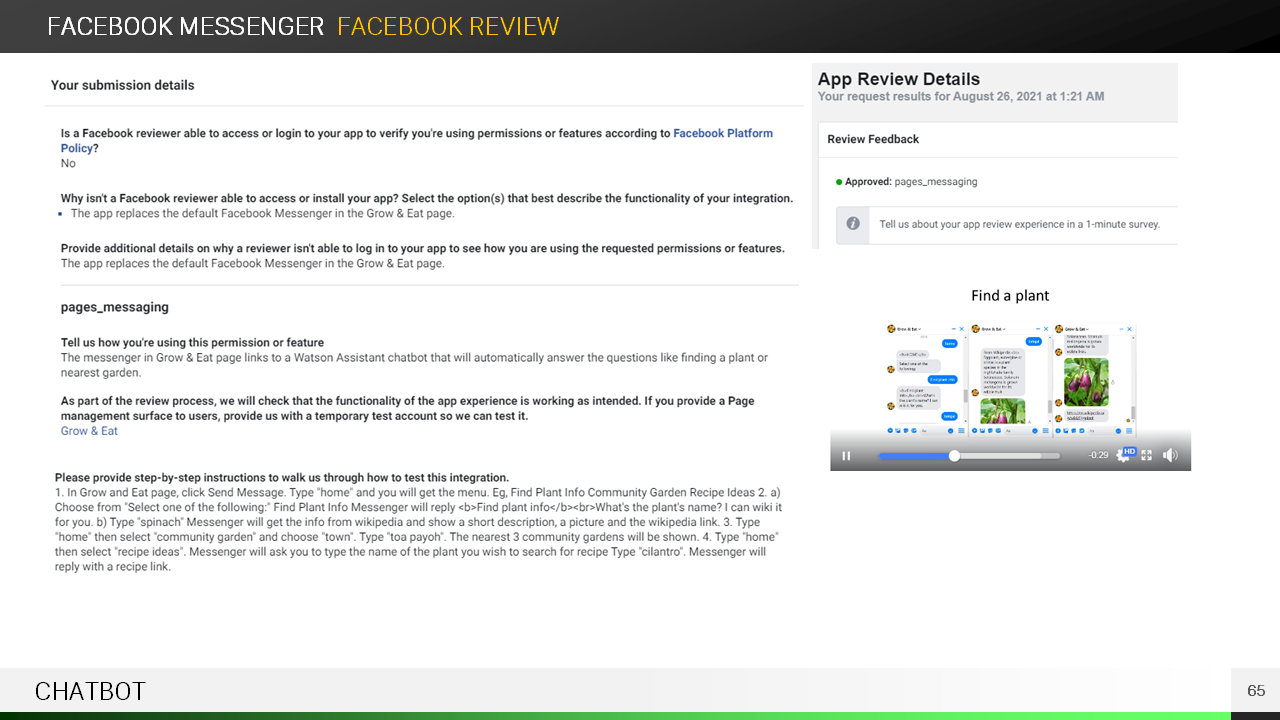Select the green Approved status dot
Screen dimensions: 1280x720
(x=838, y=182)
